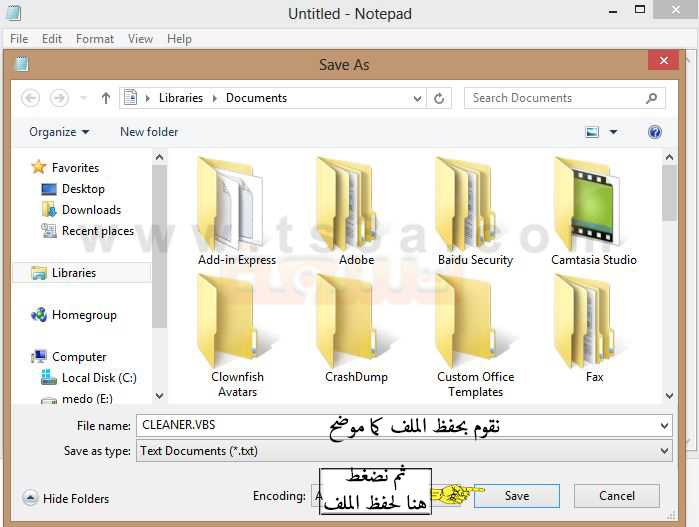Expand the Save as type dropdown
Screen dimensions: 699x527
[x=665, y=451]
